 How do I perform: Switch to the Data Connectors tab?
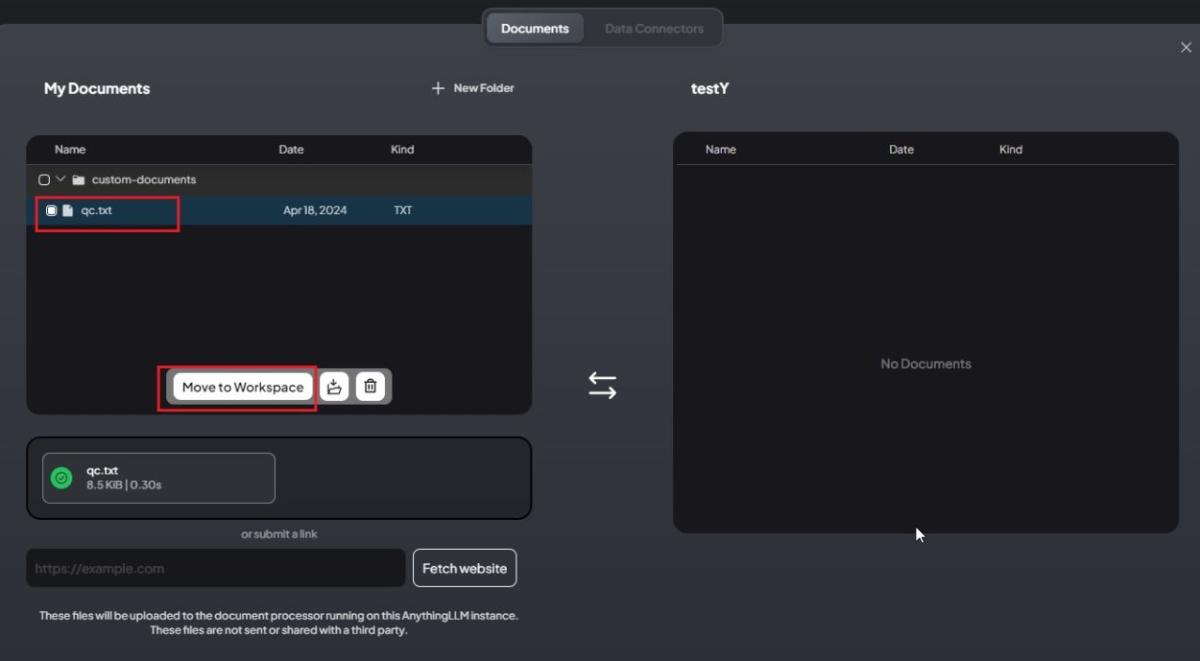pos(655,28)
